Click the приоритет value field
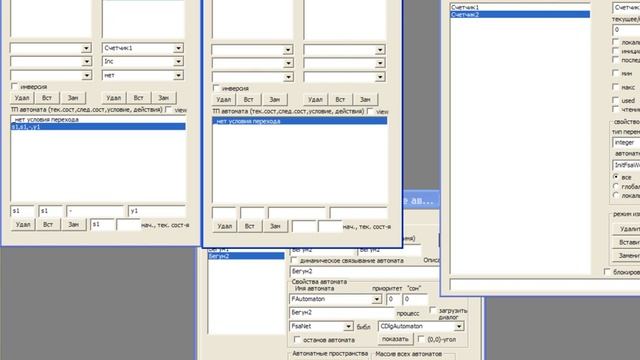This screenshot has height=360, width=640. click(393, 299)
